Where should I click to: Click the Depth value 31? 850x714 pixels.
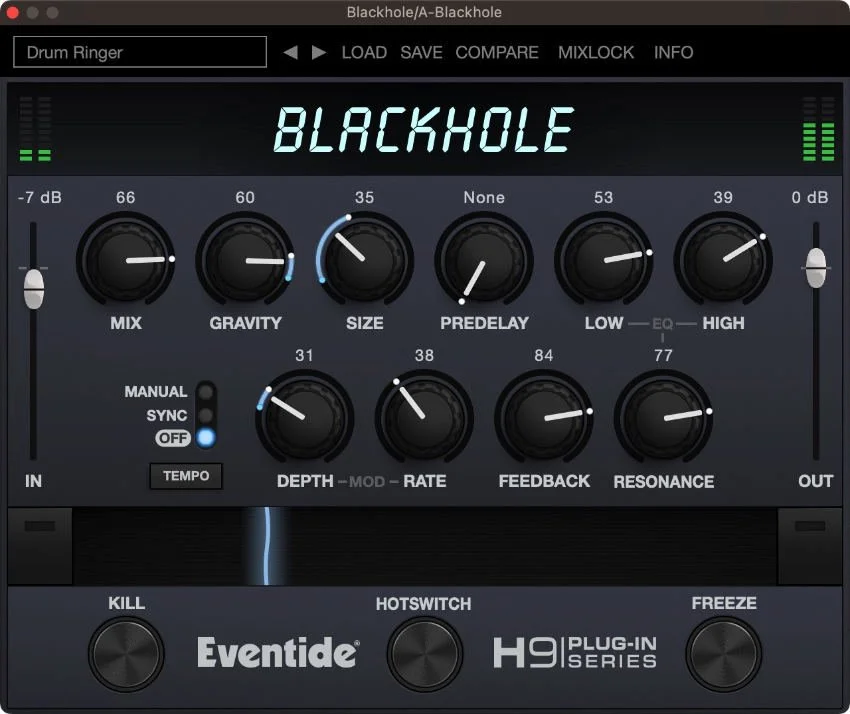tap(305, 356)
